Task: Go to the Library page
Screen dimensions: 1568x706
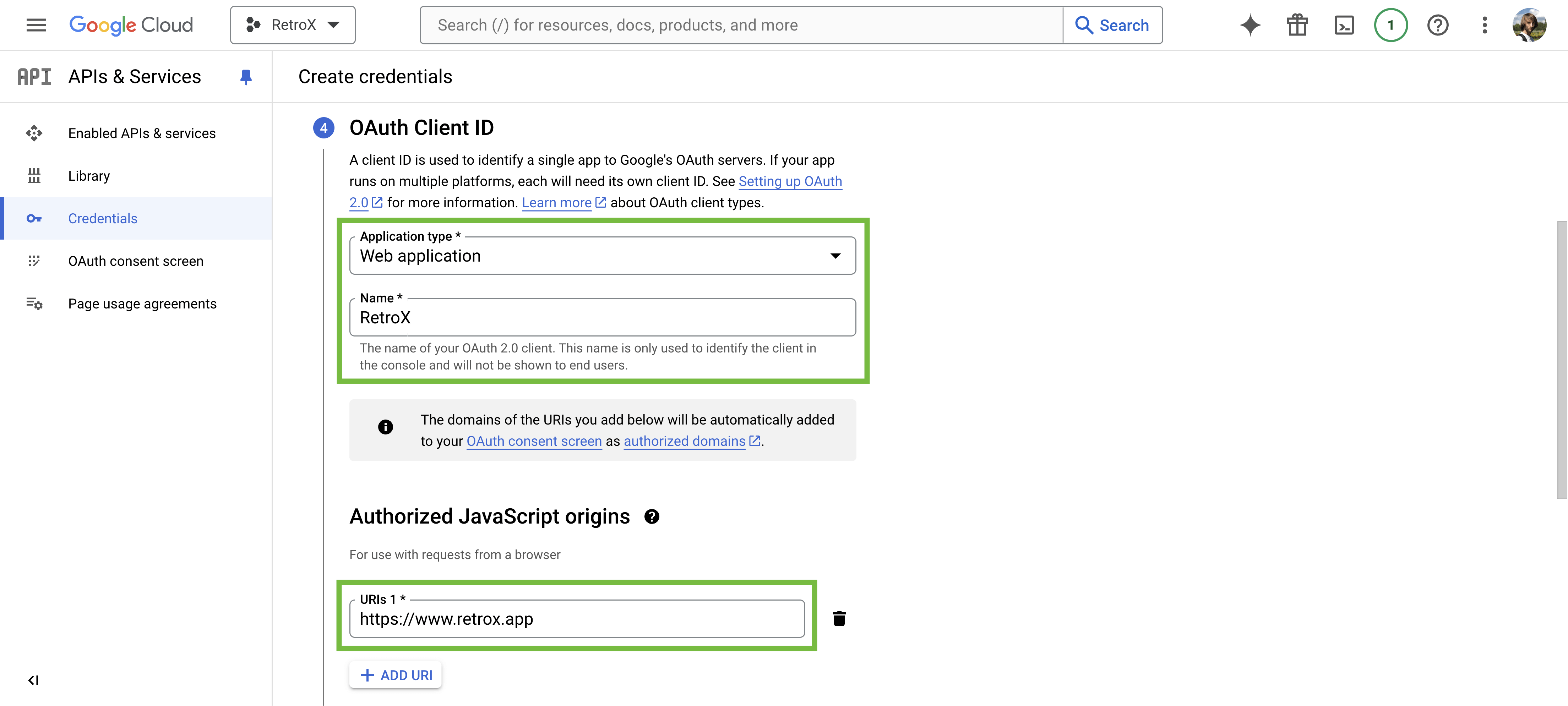Action: pos(136,176)
